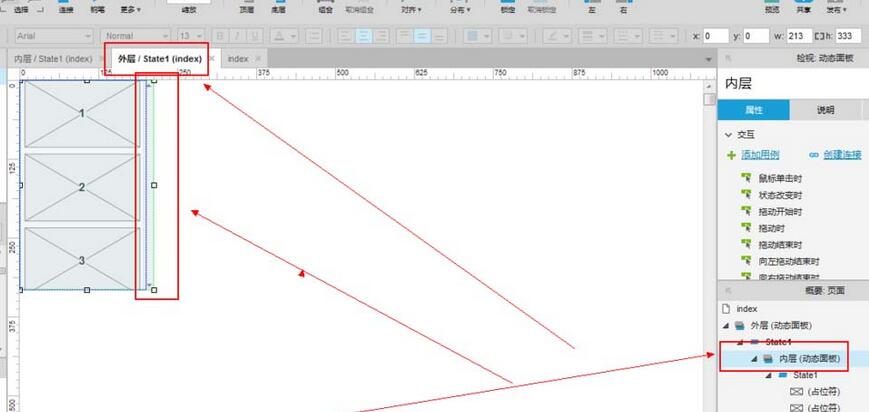
Task: Click the canvas vertical scrollbar thumb
Action: pyautogui.click(x=709, y=99)
